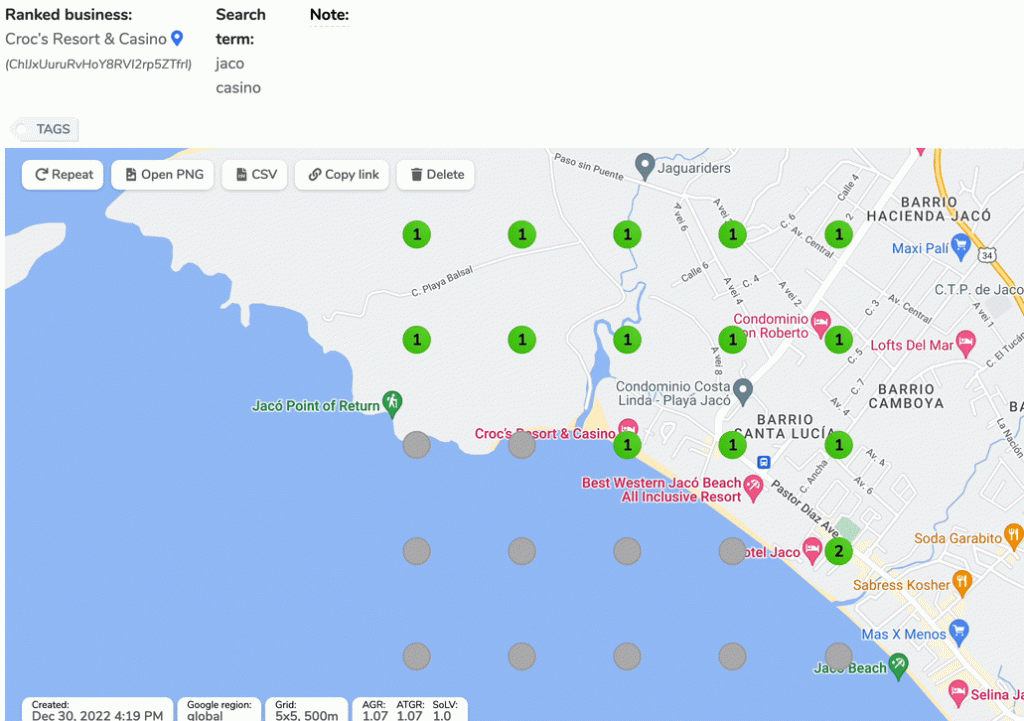Click Best Western Jacó Beach resort icon
Viewport: 1024px width, 721px height.
(754, 487)
